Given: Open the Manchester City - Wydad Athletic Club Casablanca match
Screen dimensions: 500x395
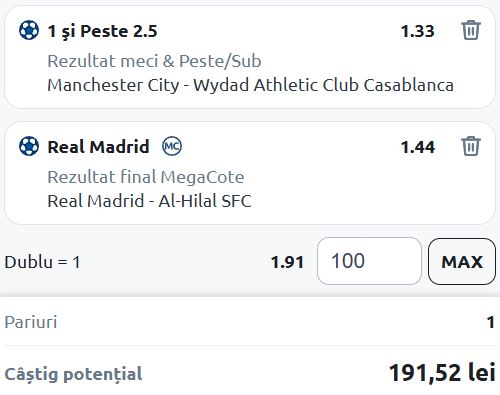Looking at the screenshot, I should coord(250,85).
